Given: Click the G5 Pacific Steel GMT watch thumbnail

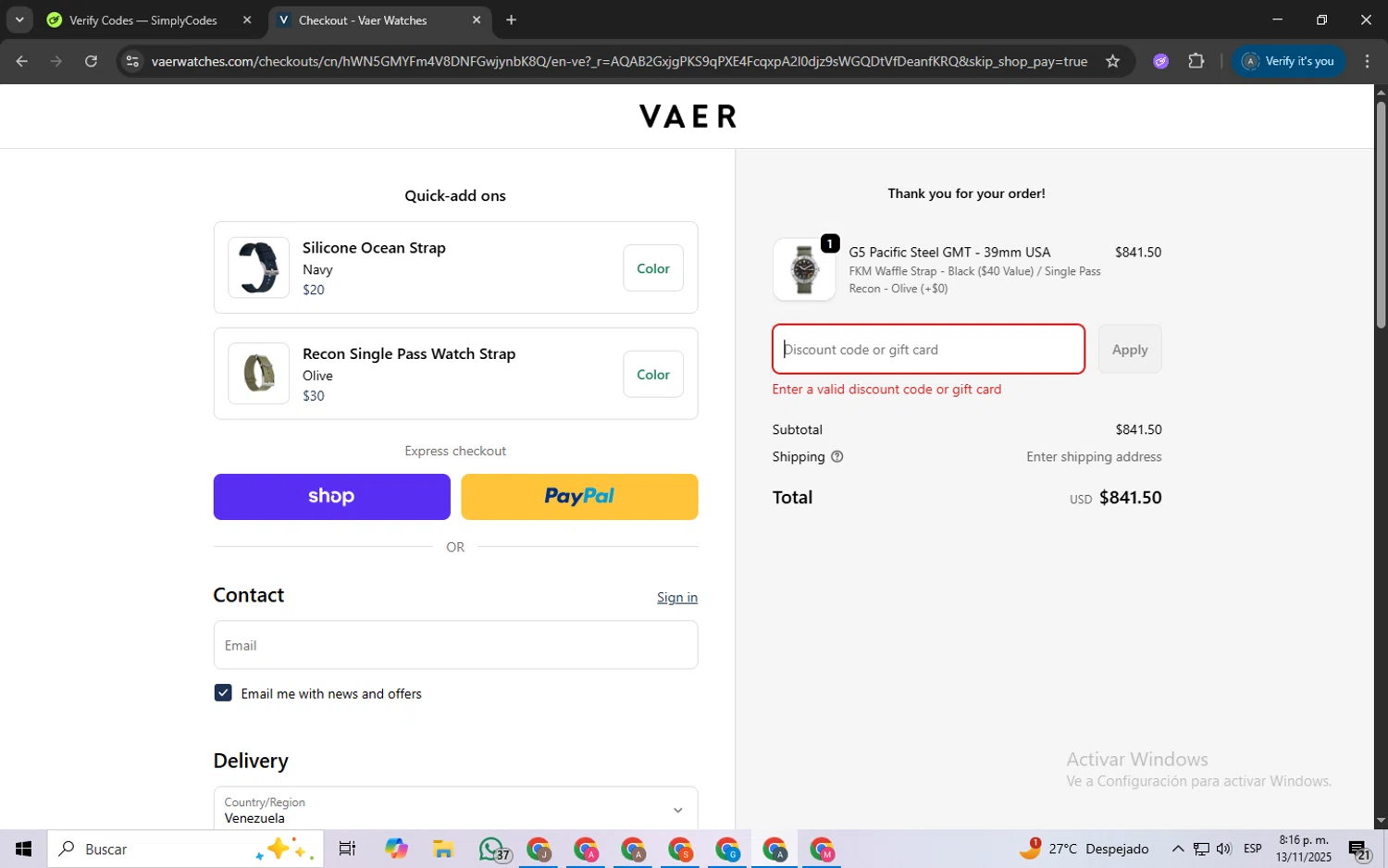Looking at the screenshot, I should (804, 269).
